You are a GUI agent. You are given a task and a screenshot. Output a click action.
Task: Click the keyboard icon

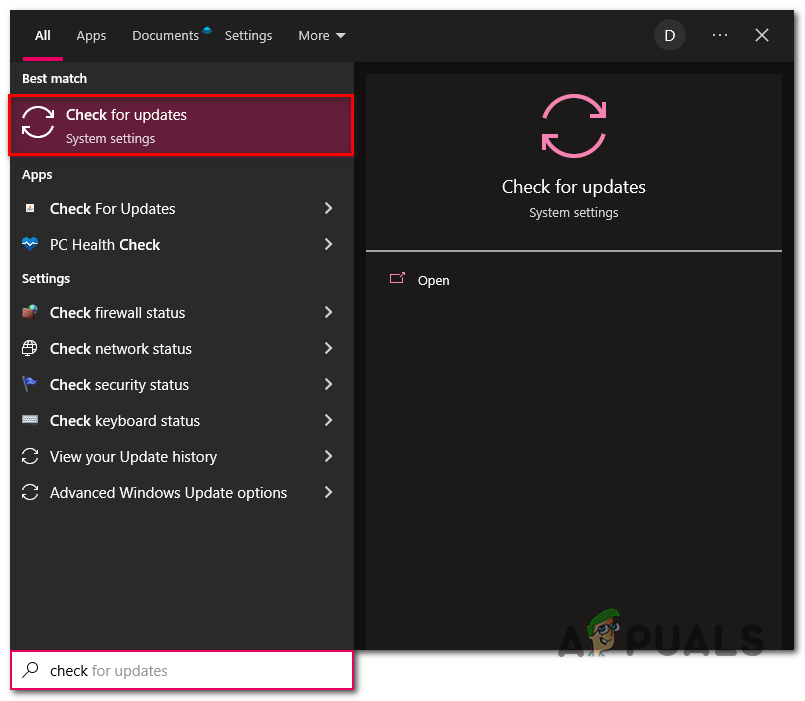click(30, 420)
